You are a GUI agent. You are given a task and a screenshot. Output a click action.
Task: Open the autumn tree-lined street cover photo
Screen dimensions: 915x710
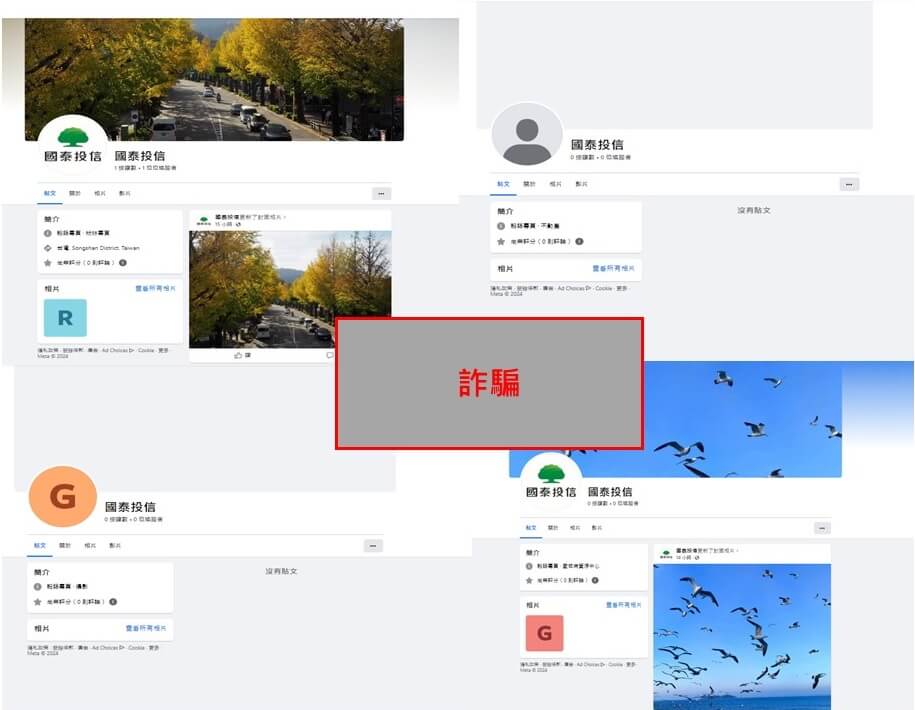click(x=214, y=79)
